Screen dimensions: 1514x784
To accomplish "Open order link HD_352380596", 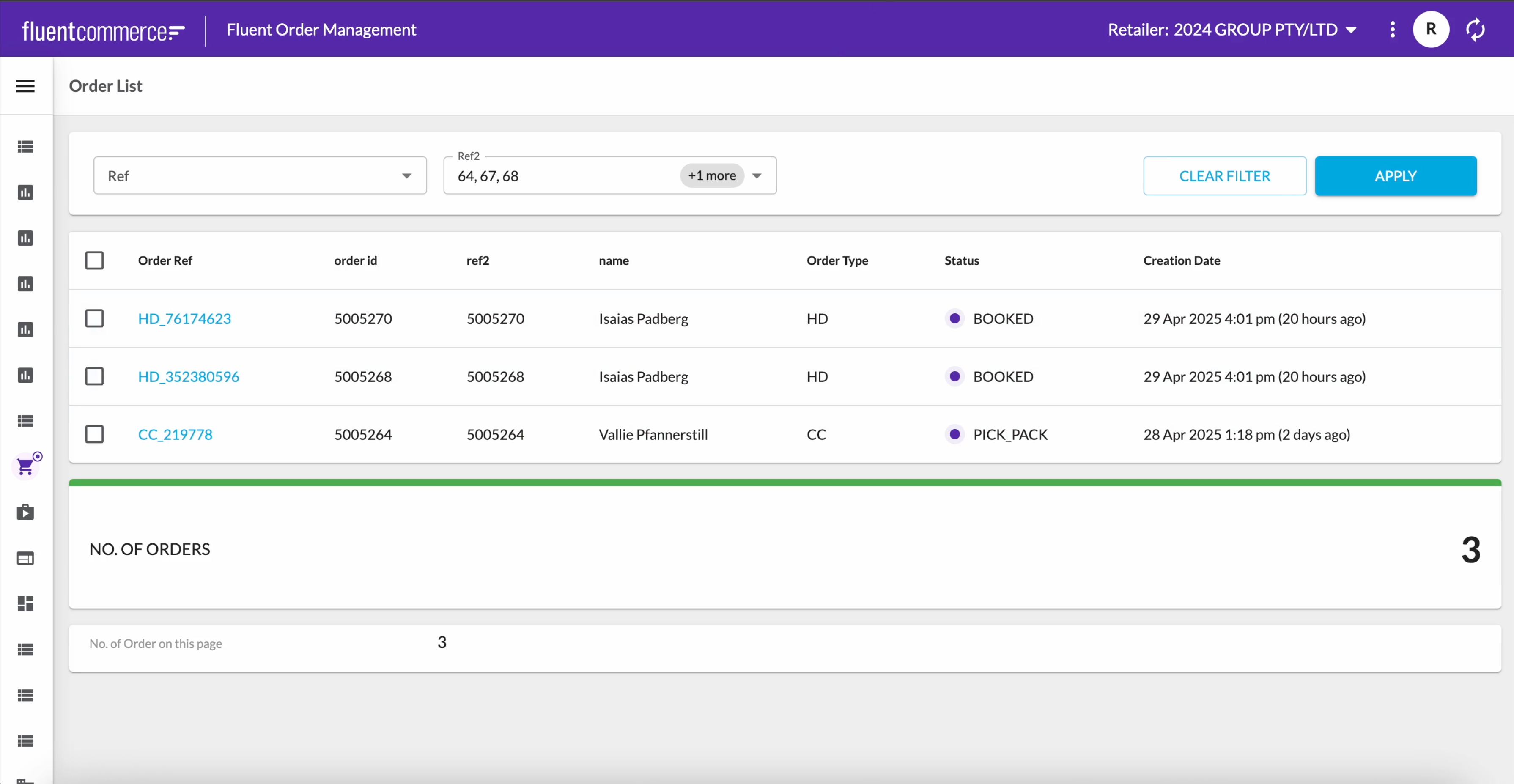I will point(188,377).
